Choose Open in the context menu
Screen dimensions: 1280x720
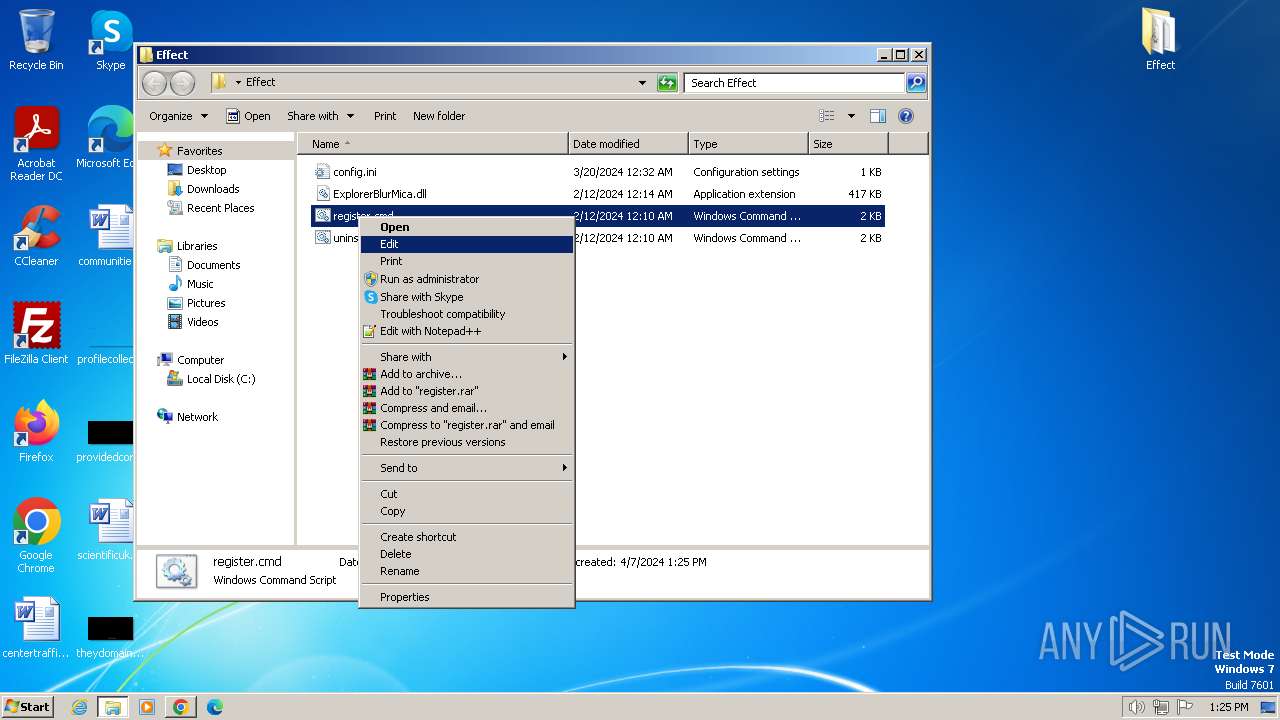[467, 227]
